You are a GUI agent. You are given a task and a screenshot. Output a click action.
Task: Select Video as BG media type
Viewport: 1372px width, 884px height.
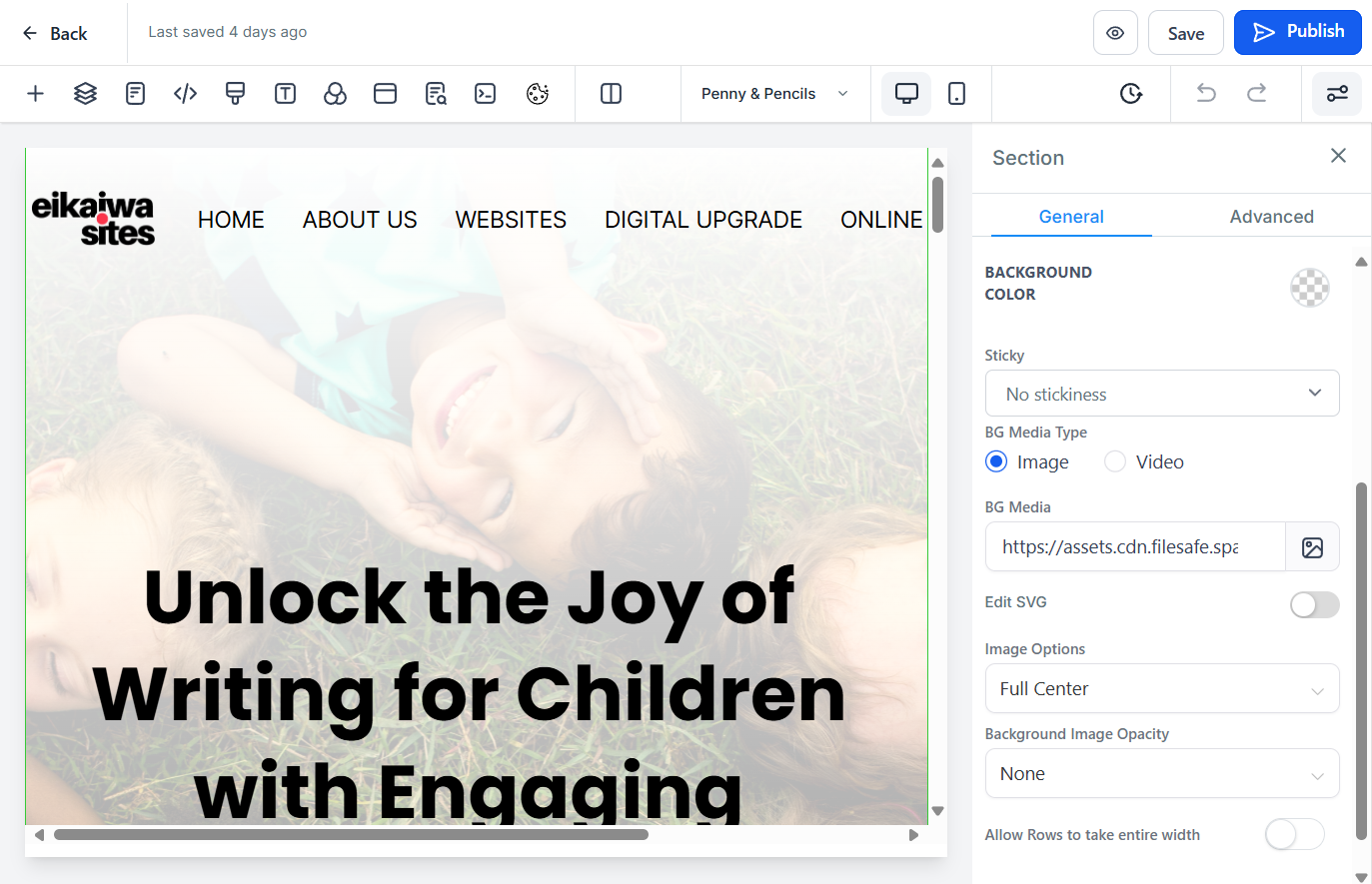tap(1115, 461)
